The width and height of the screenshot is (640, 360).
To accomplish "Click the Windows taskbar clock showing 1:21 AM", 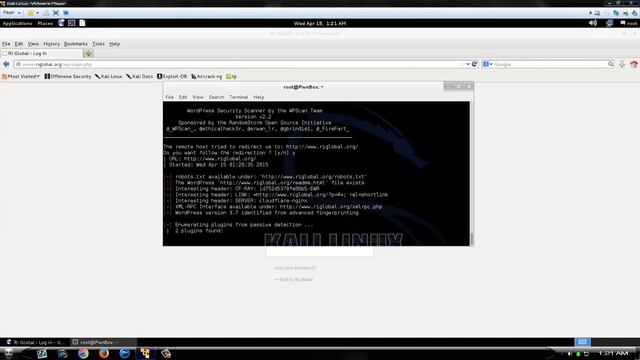I will (x=613, y=353).
